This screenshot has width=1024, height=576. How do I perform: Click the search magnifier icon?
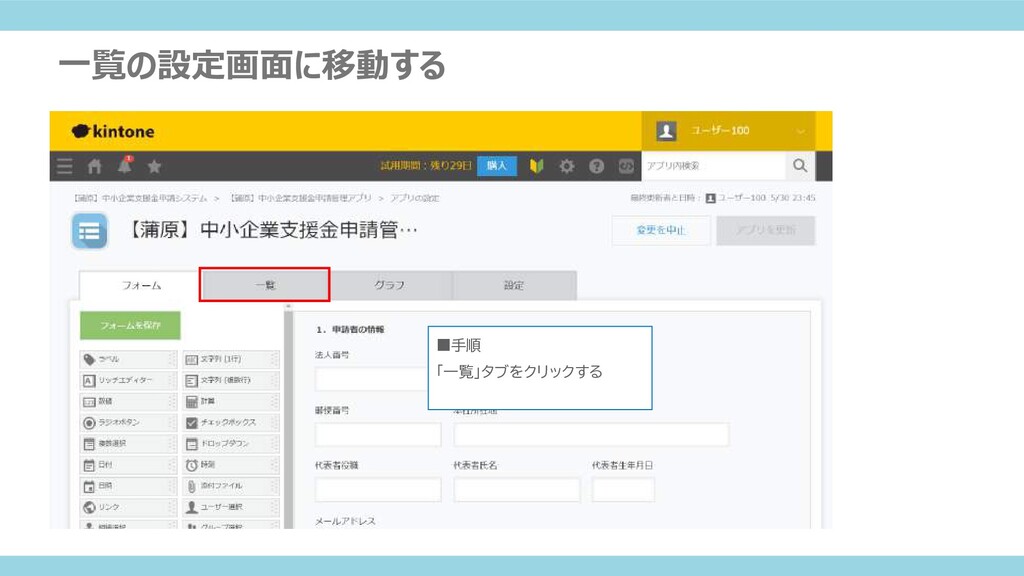tap(800, 166)
